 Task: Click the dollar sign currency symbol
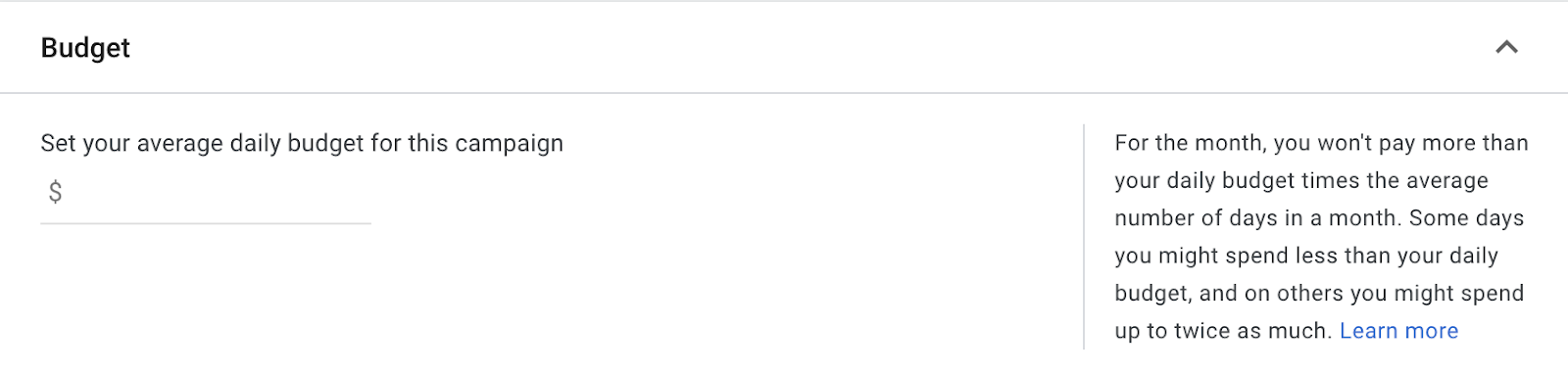point(55,192)
